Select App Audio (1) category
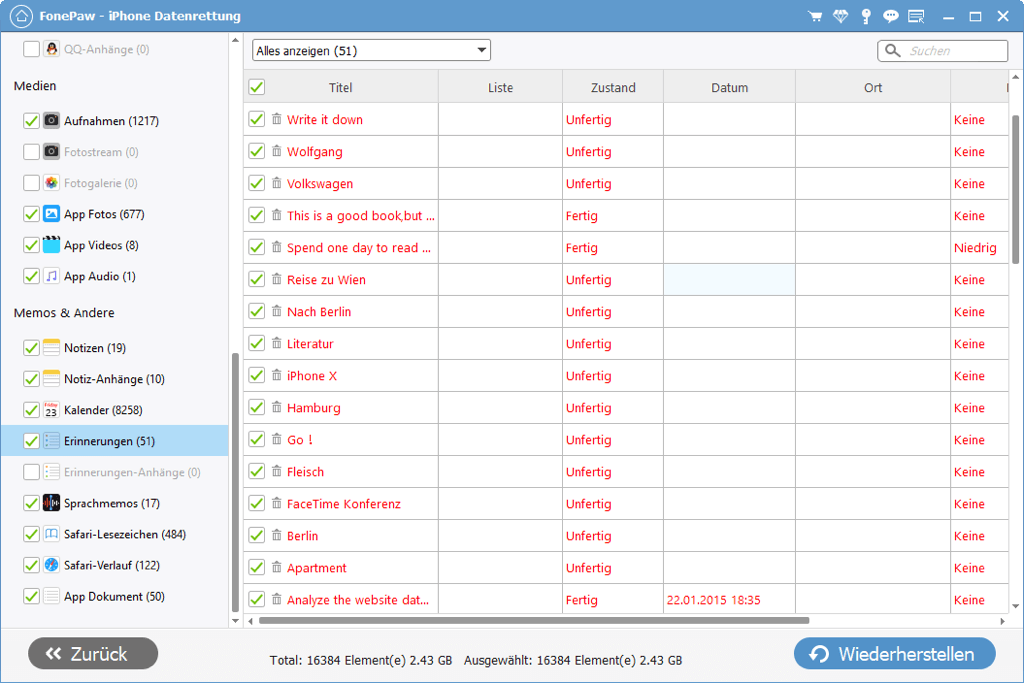The width and height of the screenshot is (1024, 683). [x=100, y=276]
